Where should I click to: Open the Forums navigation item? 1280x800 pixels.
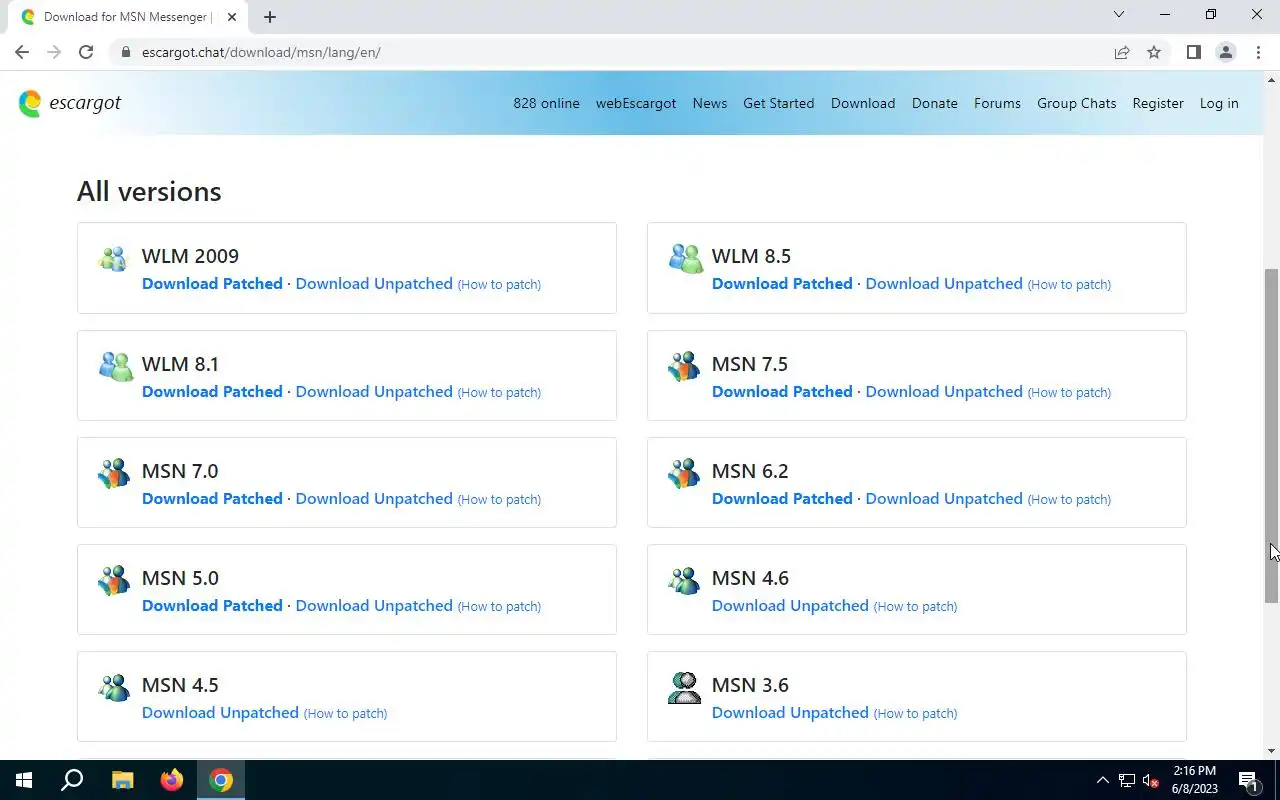pos(998,103)
